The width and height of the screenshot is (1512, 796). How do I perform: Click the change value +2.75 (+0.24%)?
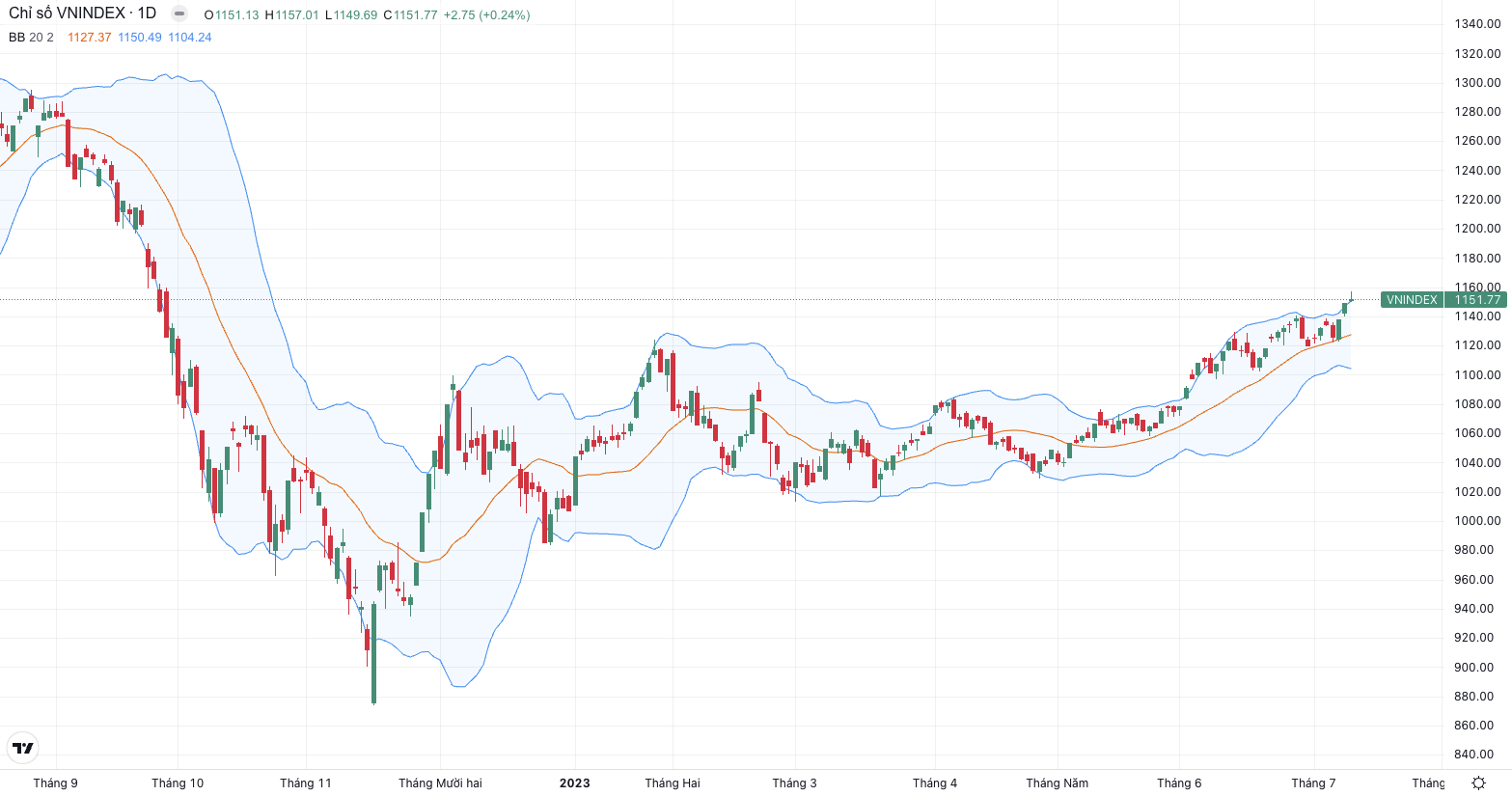[x=486, y=15]
